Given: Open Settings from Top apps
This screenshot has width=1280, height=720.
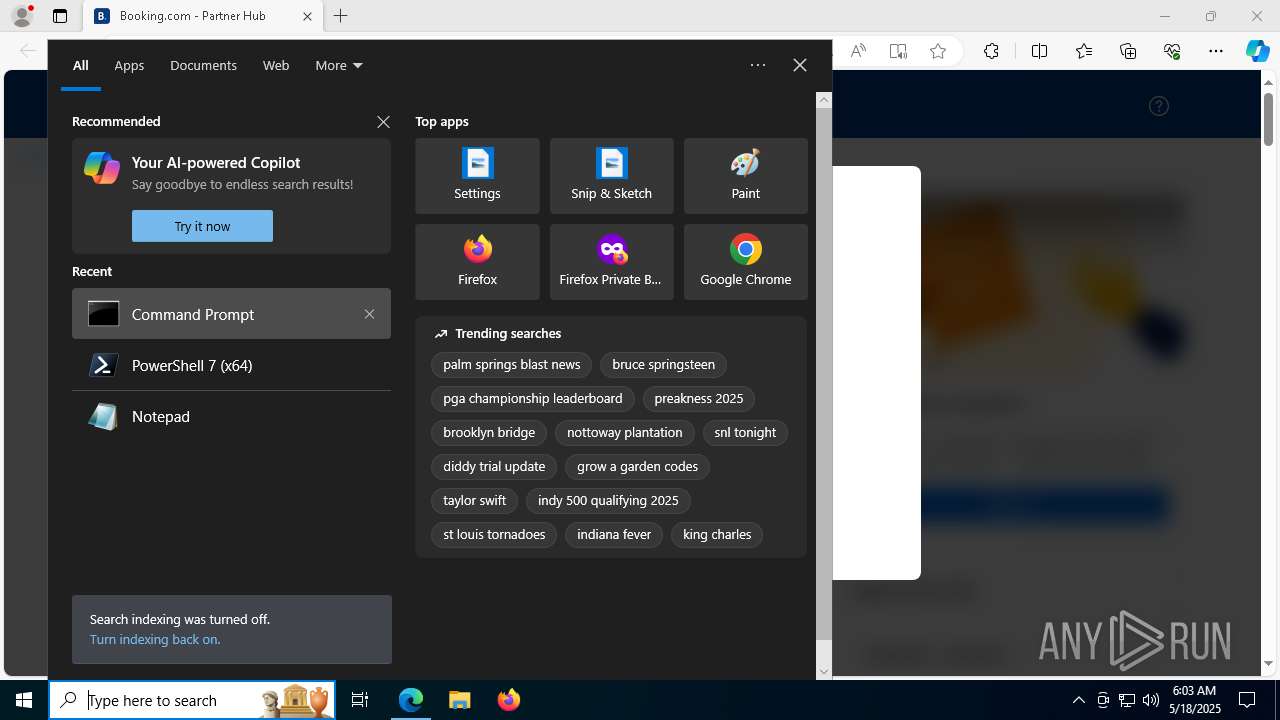Looking at the screenshot, I should (477, 176).
